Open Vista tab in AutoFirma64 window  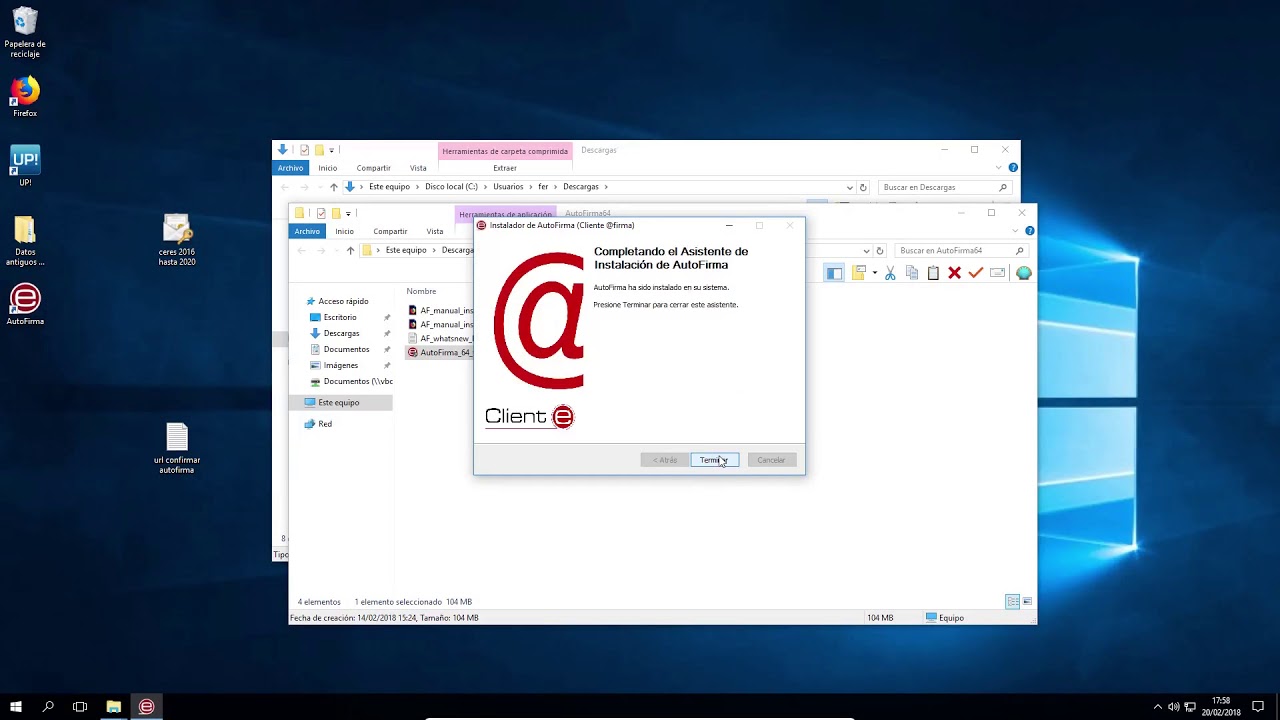point(435,231)
